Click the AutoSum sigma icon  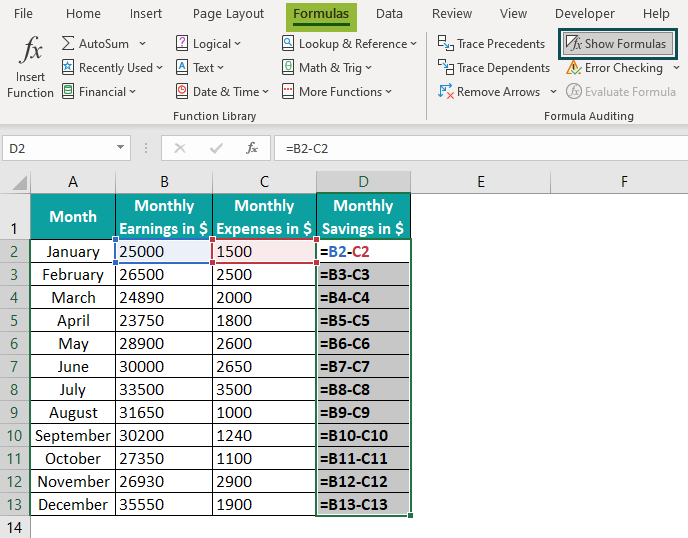[x=68, y=43]
